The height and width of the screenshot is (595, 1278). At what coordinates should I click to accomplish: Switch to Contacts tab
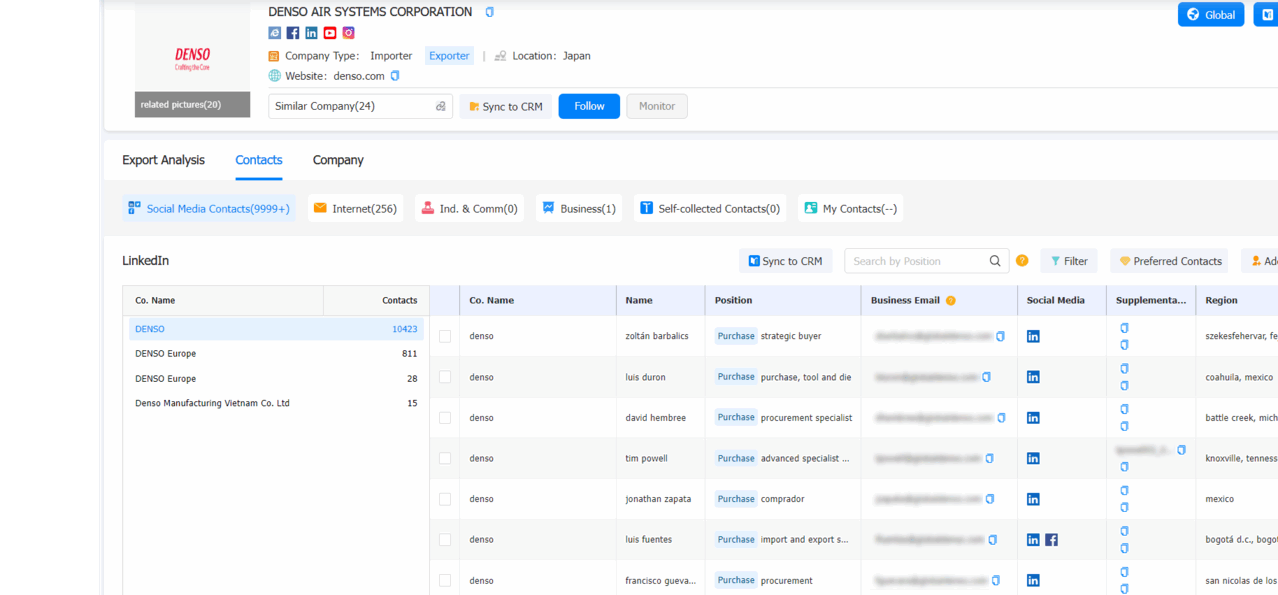tap(259, 160)
